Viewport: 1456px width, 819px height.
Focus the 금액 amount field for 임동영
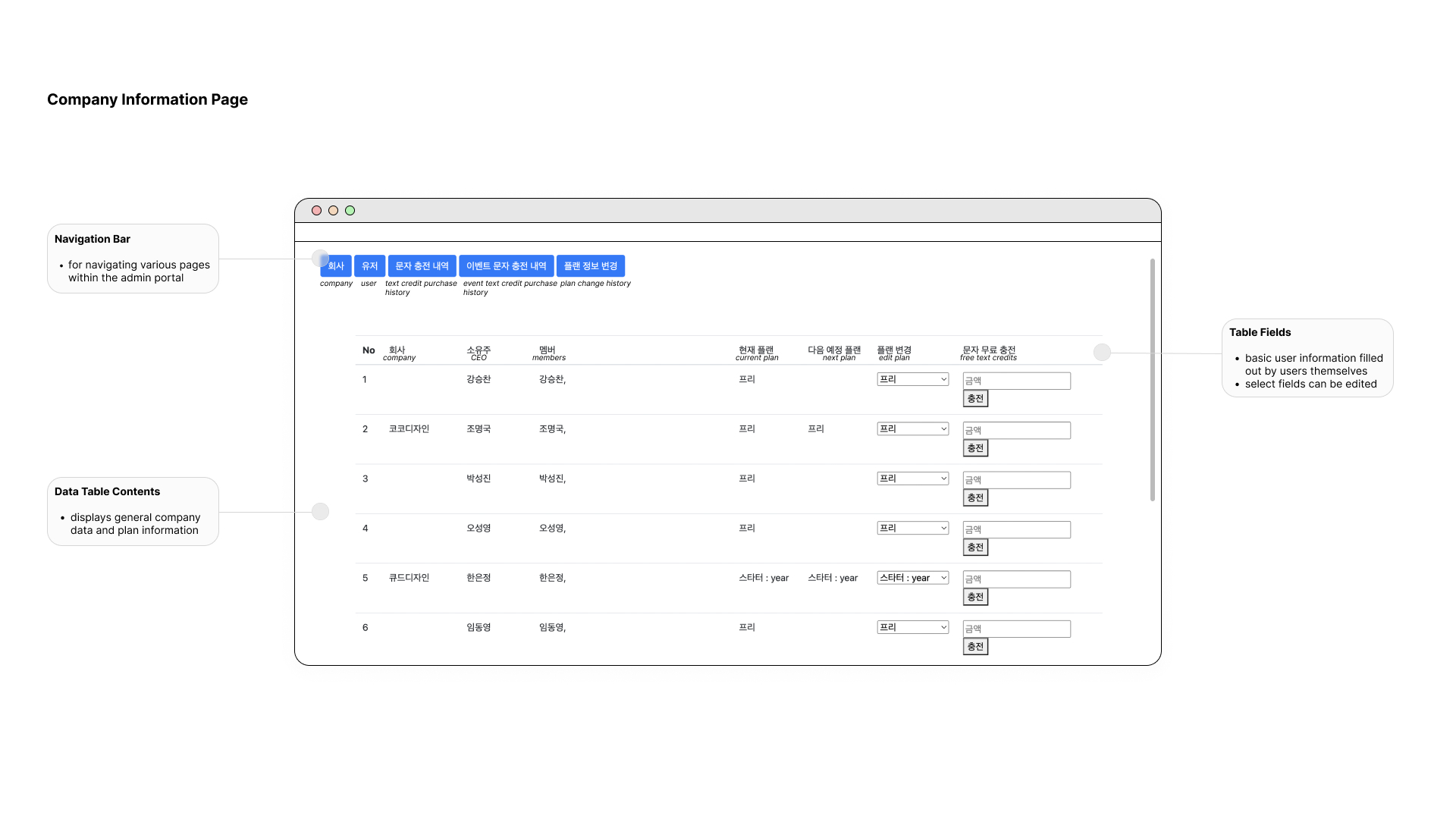[x=1017, y=629]
